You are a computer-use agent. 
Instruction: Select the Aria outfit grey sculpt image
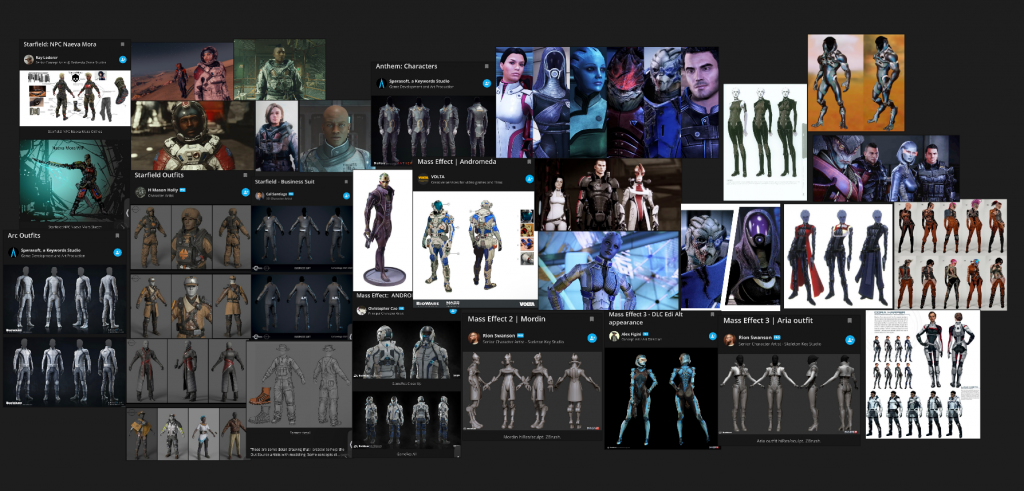(x=789, y=395)
